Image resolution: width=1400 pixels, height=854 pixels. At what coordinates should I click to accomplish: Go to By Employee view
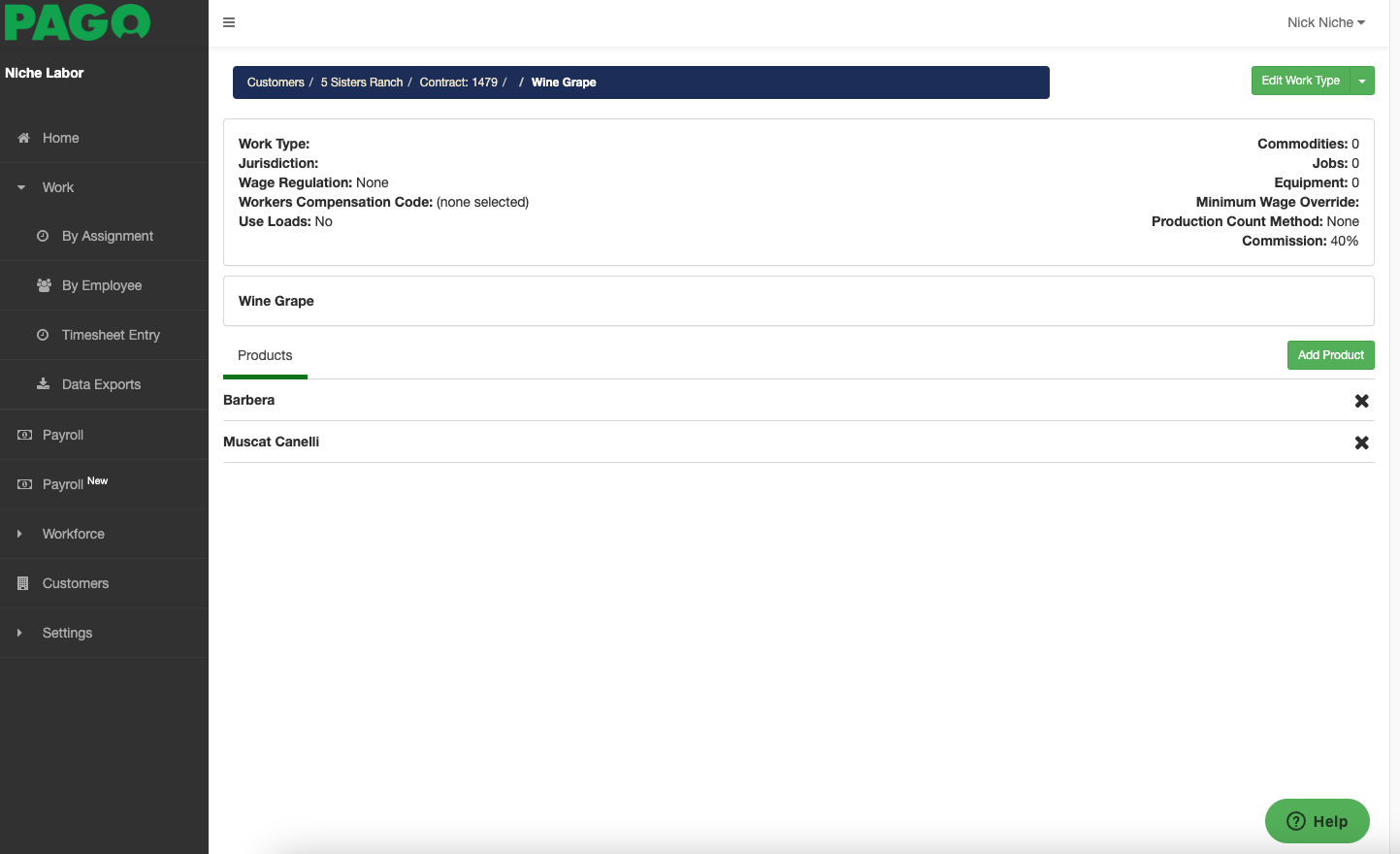click(x=101, y=285)
